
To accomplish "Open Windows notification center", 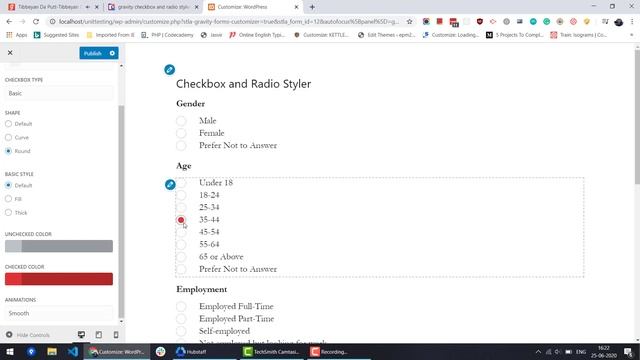I will pos(629,352).
